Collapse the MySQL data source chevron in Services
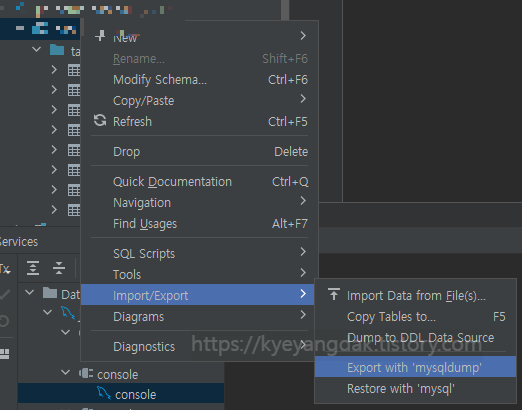The width and height of the screenshot is (522, 410). [x=48, y=312]
